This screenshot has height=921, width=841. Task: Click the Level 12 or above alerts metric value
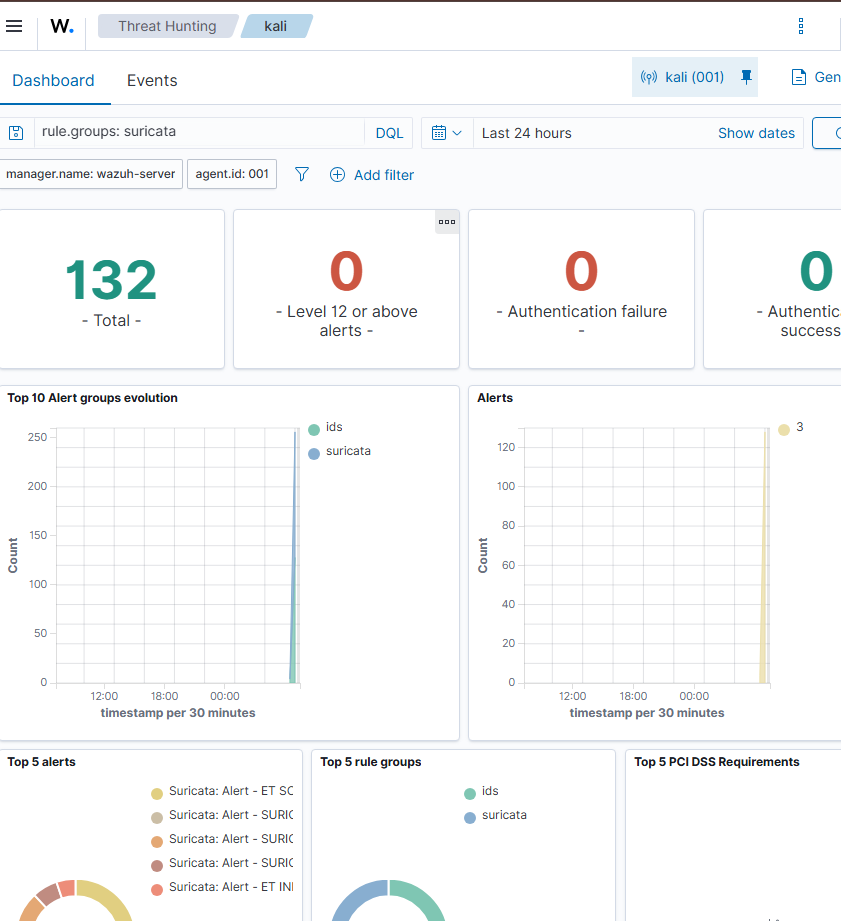click(x=347, y=271)
